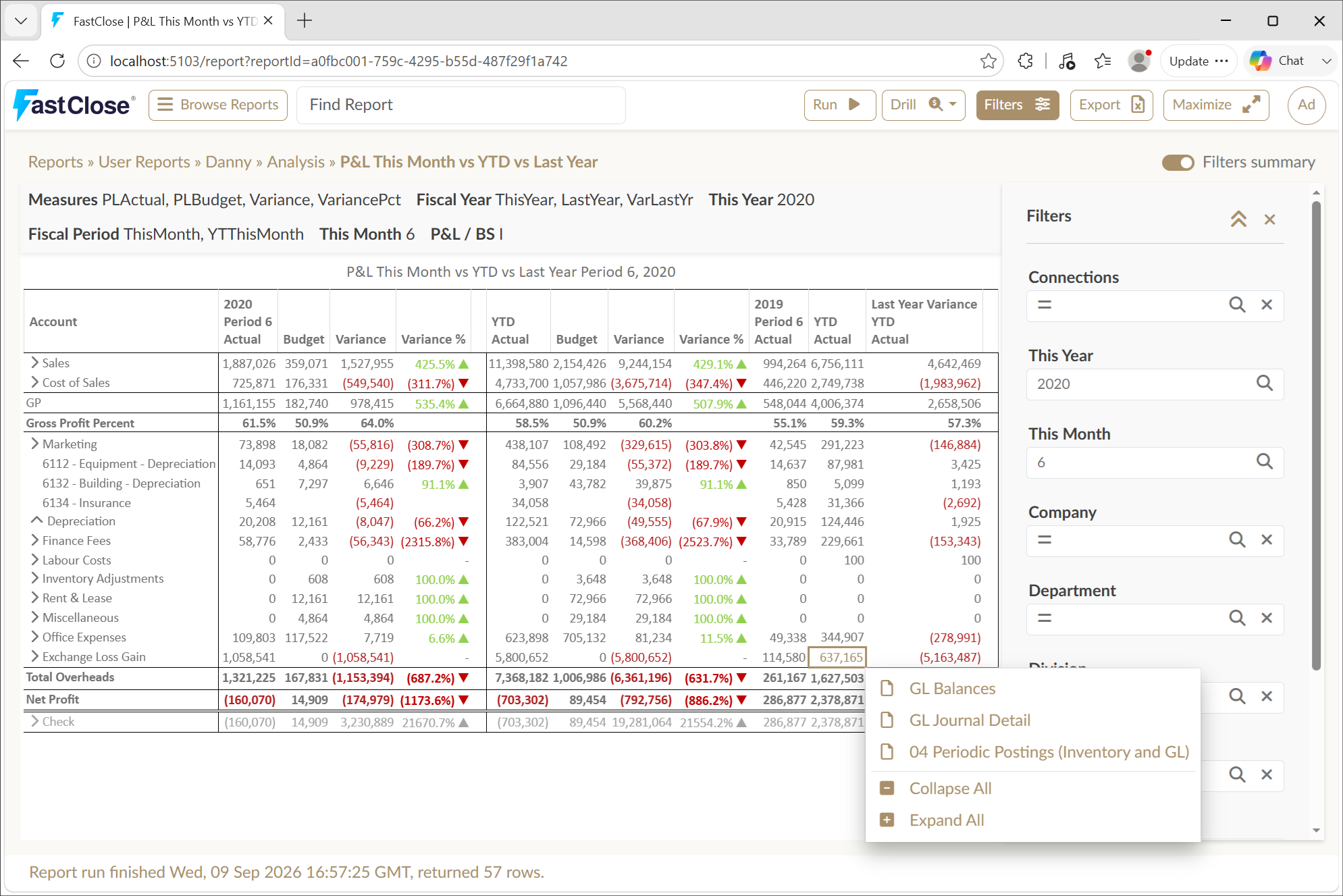Choose Expand All in context menu
1343x896 pixels.
(1033, 820)
